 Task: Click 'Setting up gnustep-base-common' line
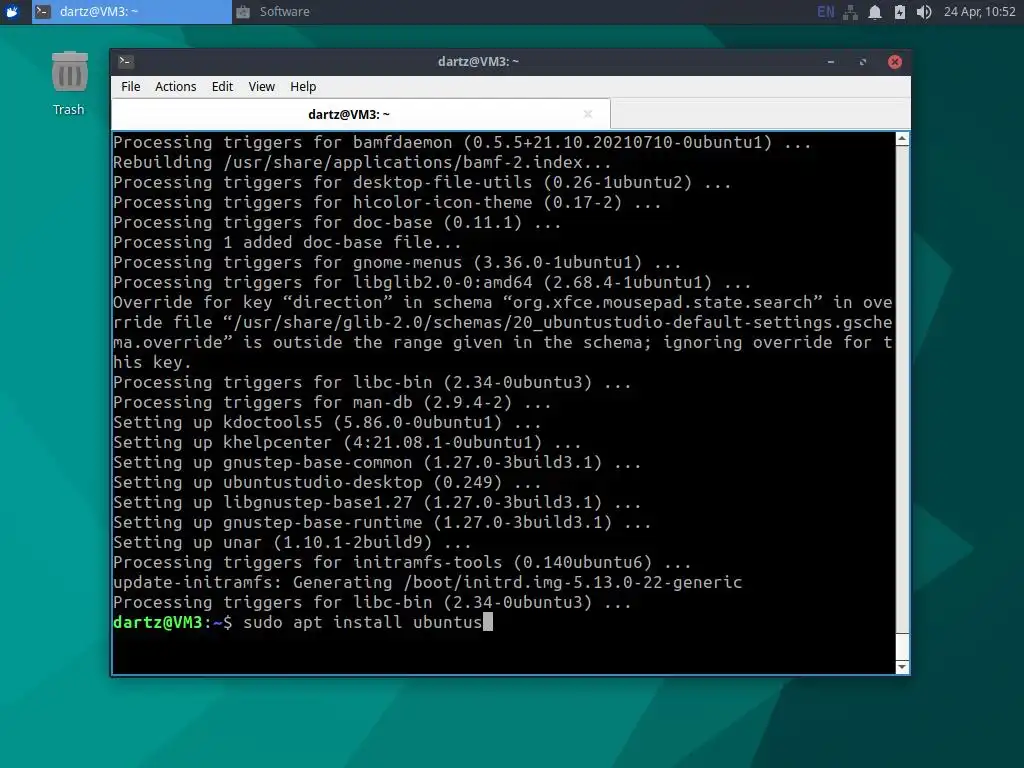coord(377,462)
